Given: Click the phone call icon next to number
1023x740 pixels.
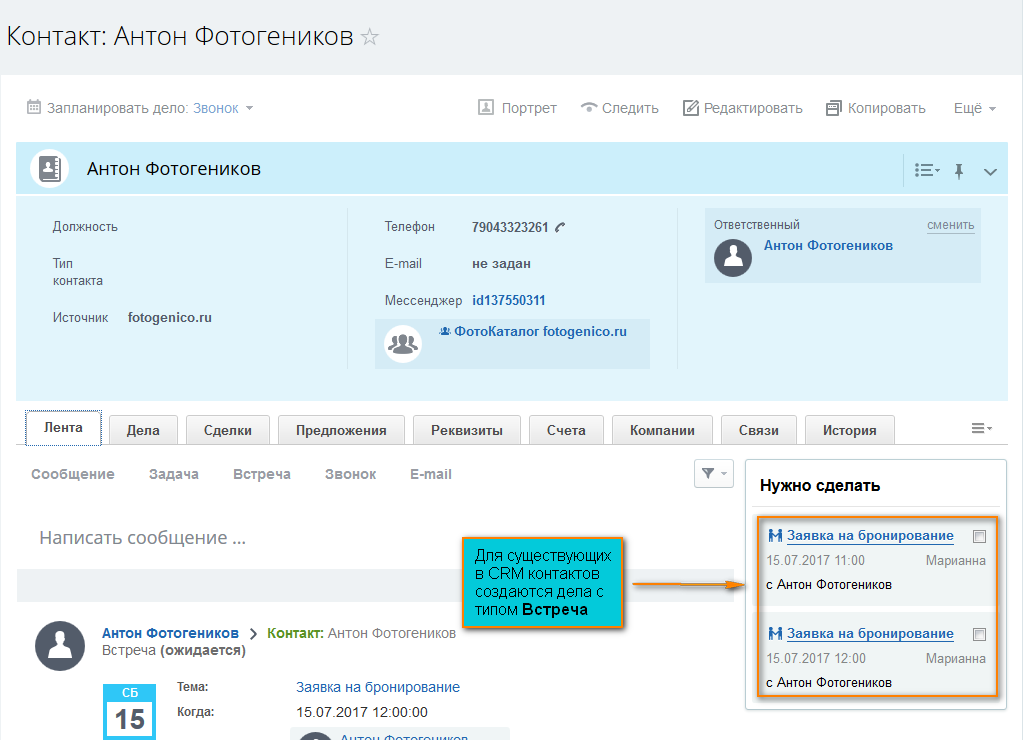Looking at the screenshot, I should click(x=560, y=227).
